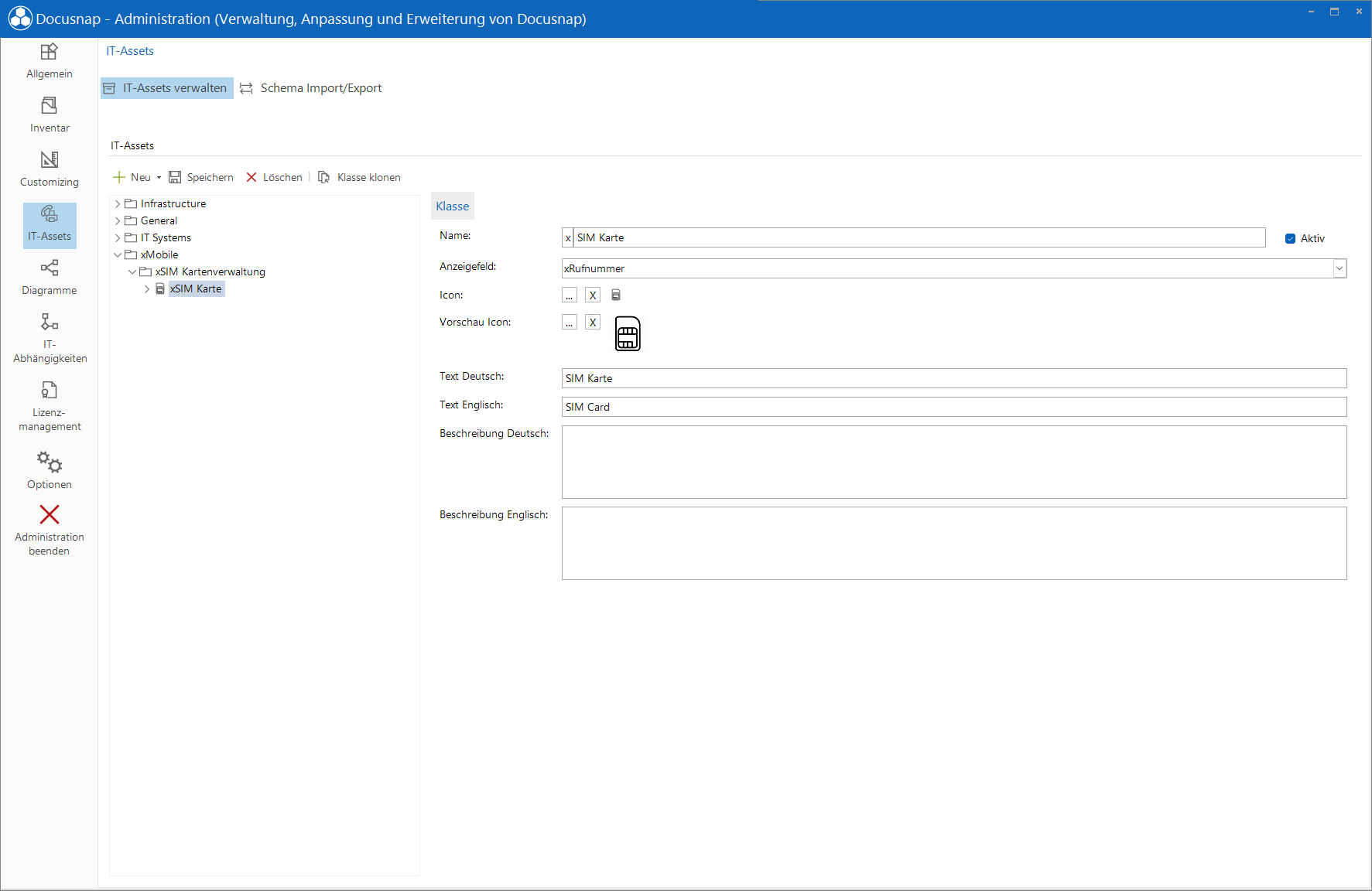Image resolution: width=1372 pixels, height=891 pixels.
Task: Expand the General tree node
Action: pyautogui.click(x=118, y=220)
